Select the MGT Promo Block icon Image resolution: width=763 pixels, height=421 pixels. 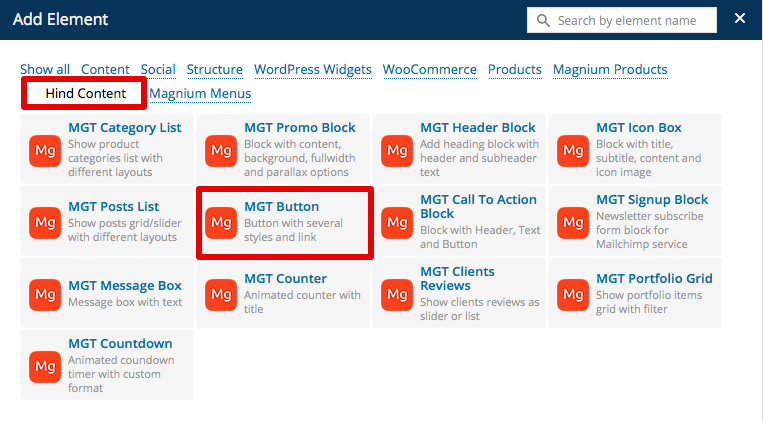point(221,151)
